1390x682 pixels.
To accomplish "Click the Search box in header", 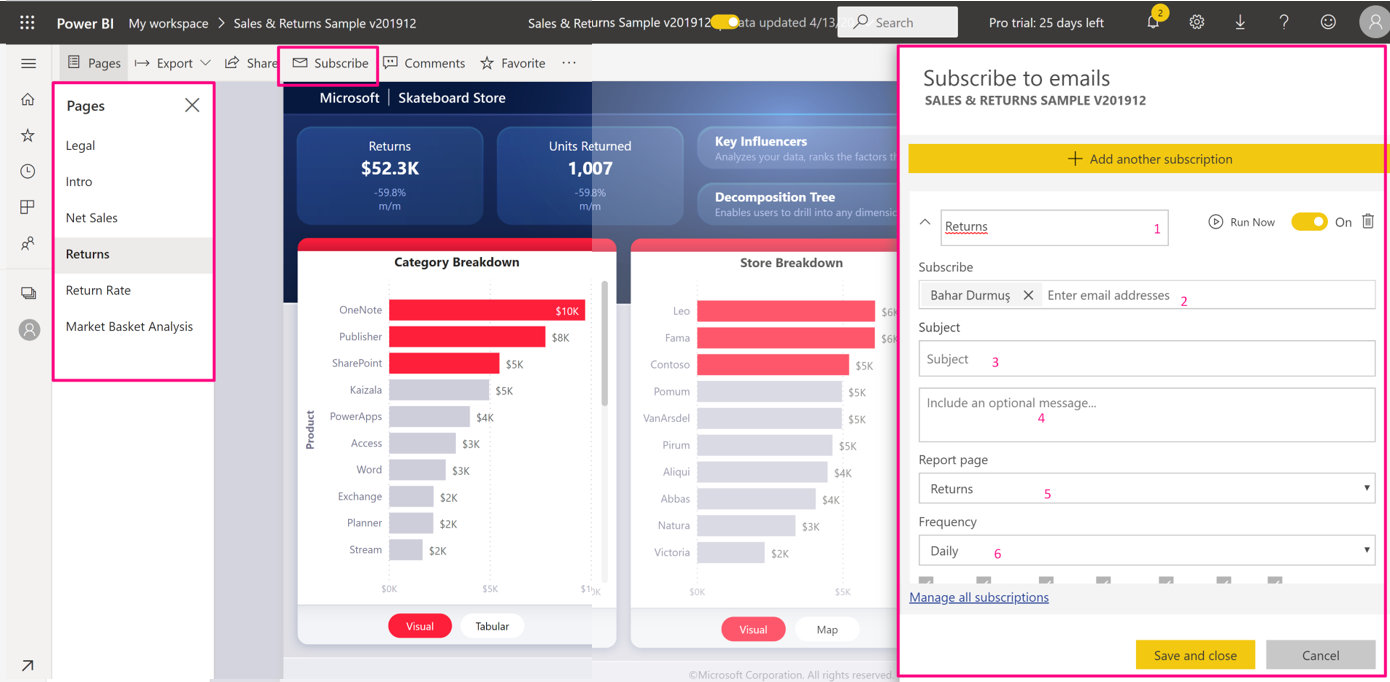I will tap(897, 22).
